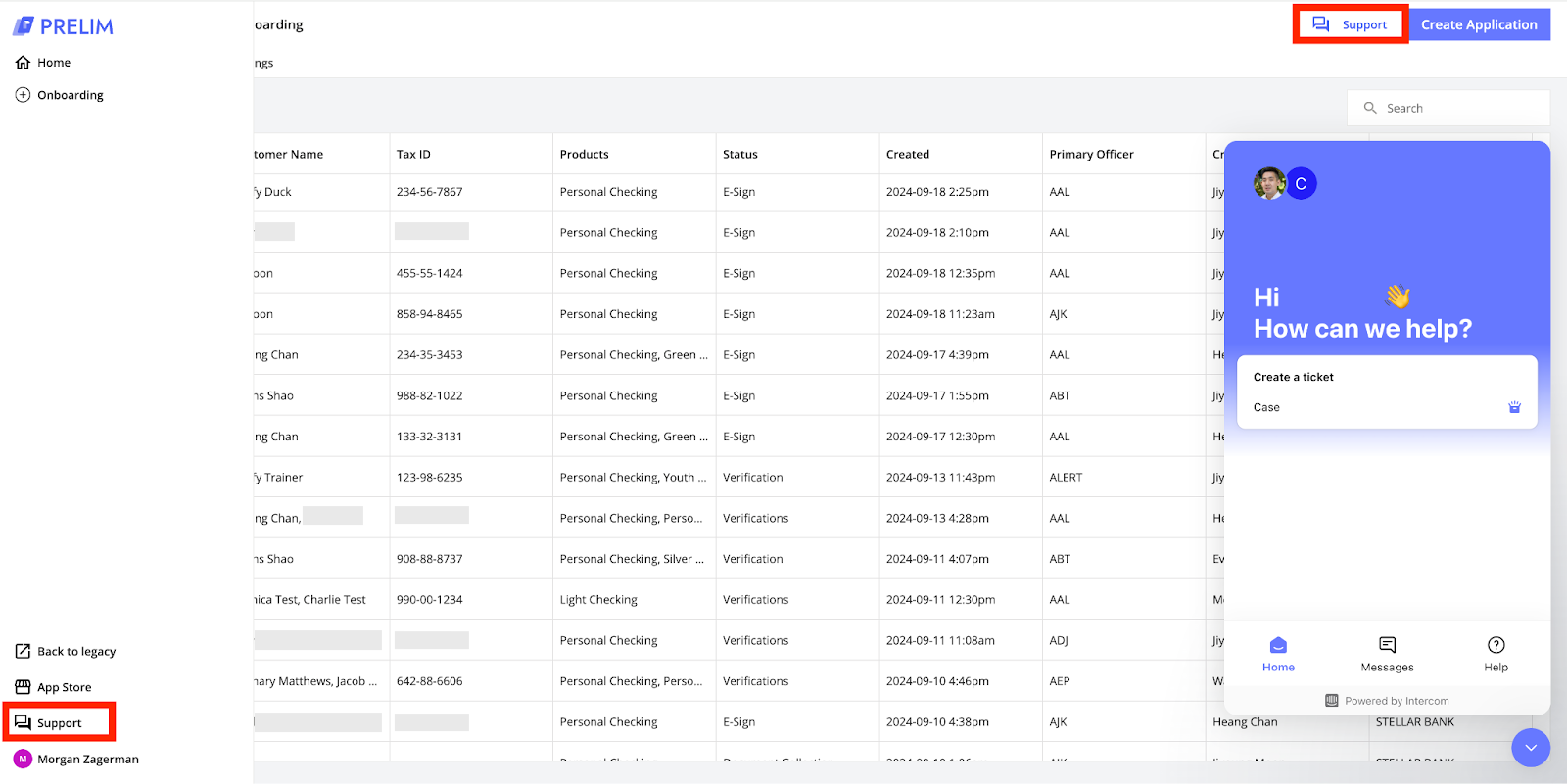Image resolution: width=1567 pixels, height=784 pixels.
Task: Click the search magnifier icon
Action: (x=1370, y=108)
